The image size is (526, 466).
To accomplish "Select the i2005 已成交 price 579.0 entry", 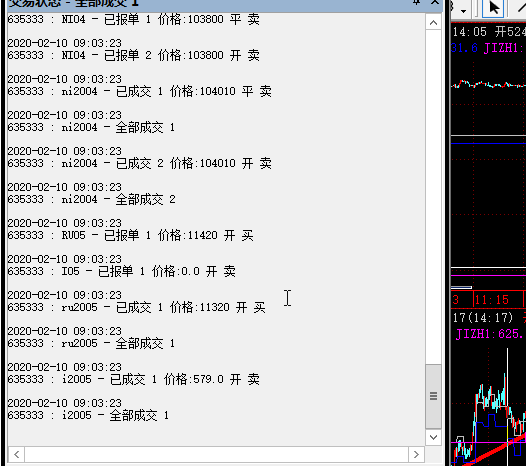I will [x=134, y=379].
